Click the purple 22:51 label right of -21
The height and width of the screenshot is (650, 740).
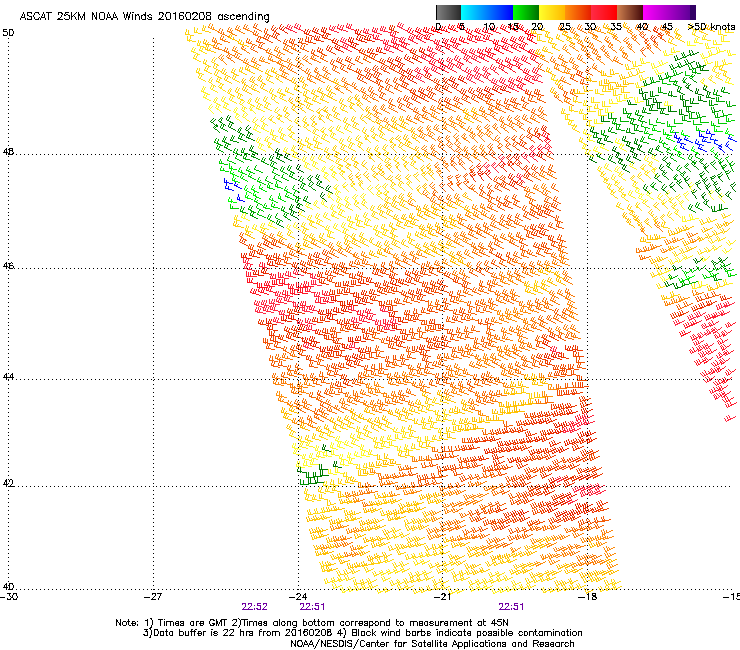point(511,607)
